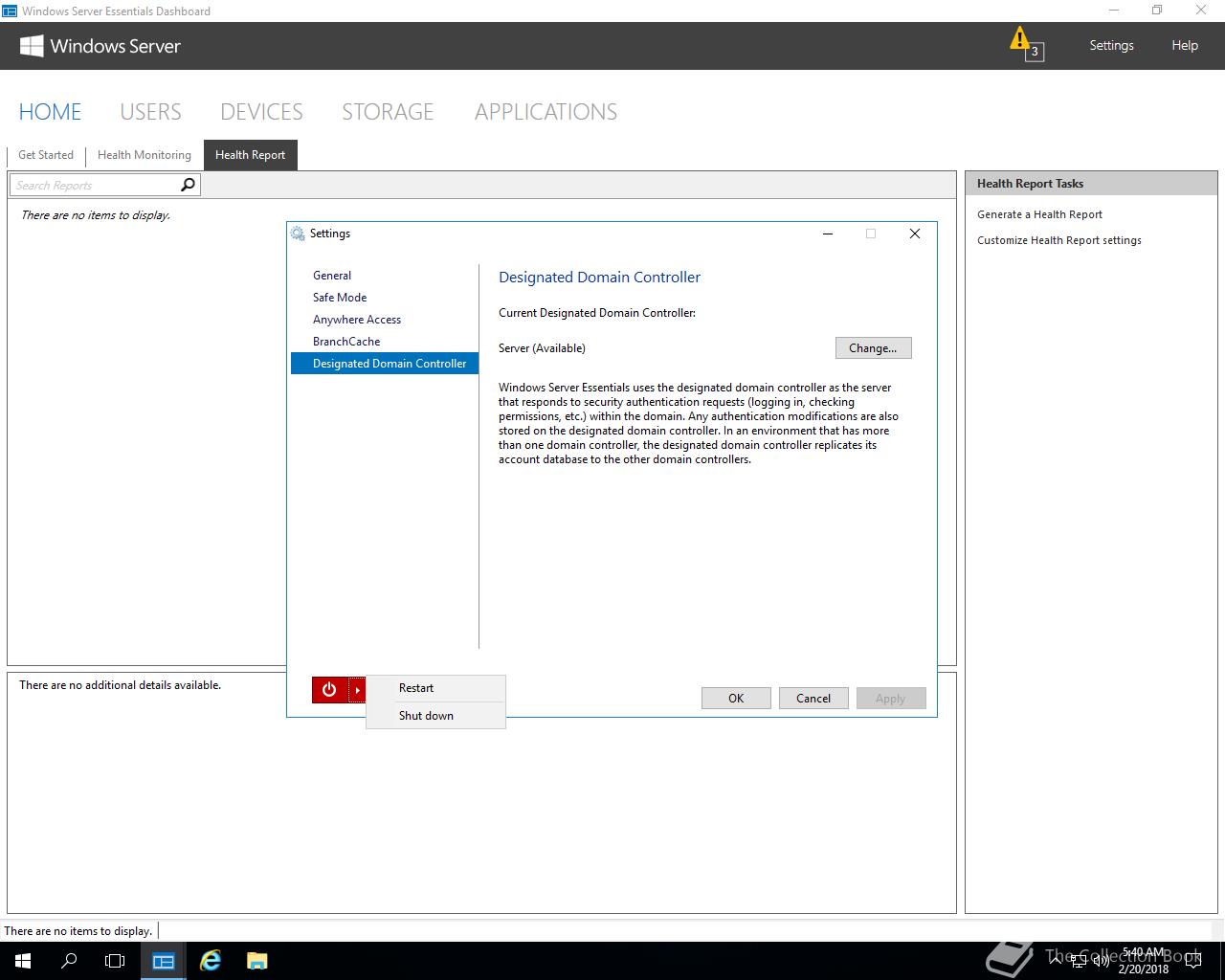Screen dimensions: 1225x980
Task: Switch to the STORAGE section
Action: (x=388, y=112)
